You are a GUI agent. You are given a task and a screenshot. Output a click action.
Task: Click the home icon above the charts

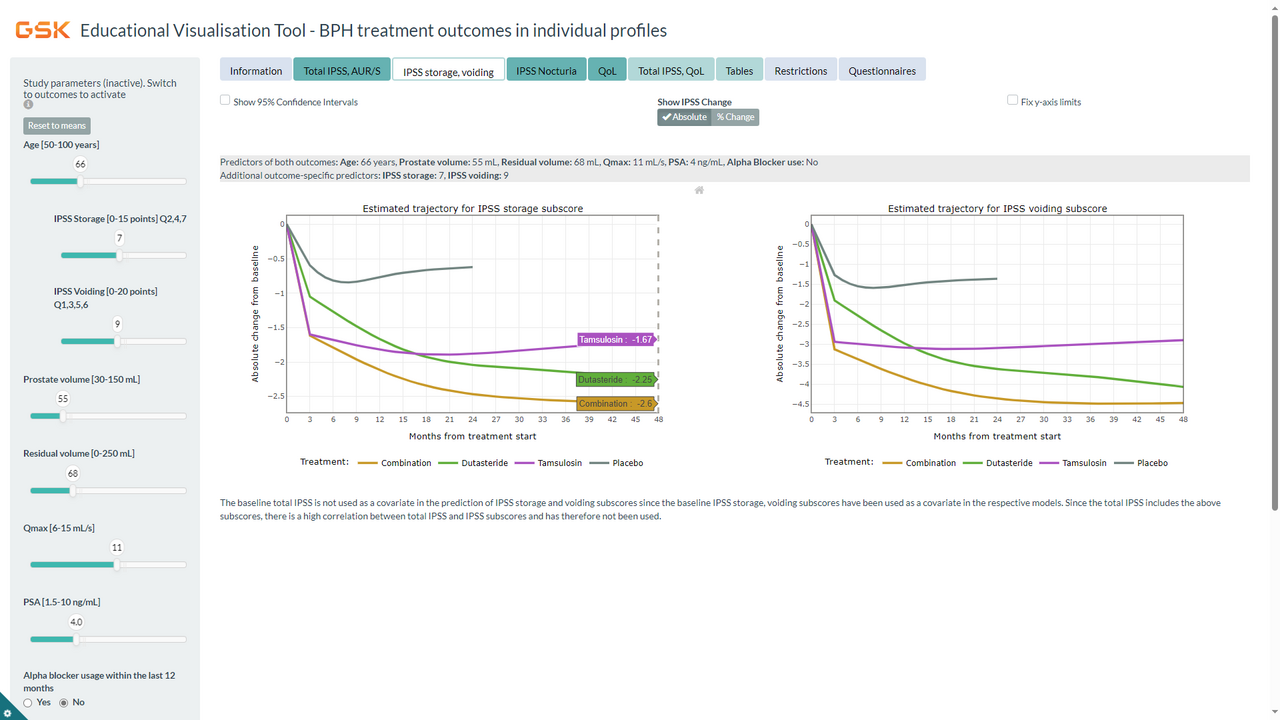[699, 190]
